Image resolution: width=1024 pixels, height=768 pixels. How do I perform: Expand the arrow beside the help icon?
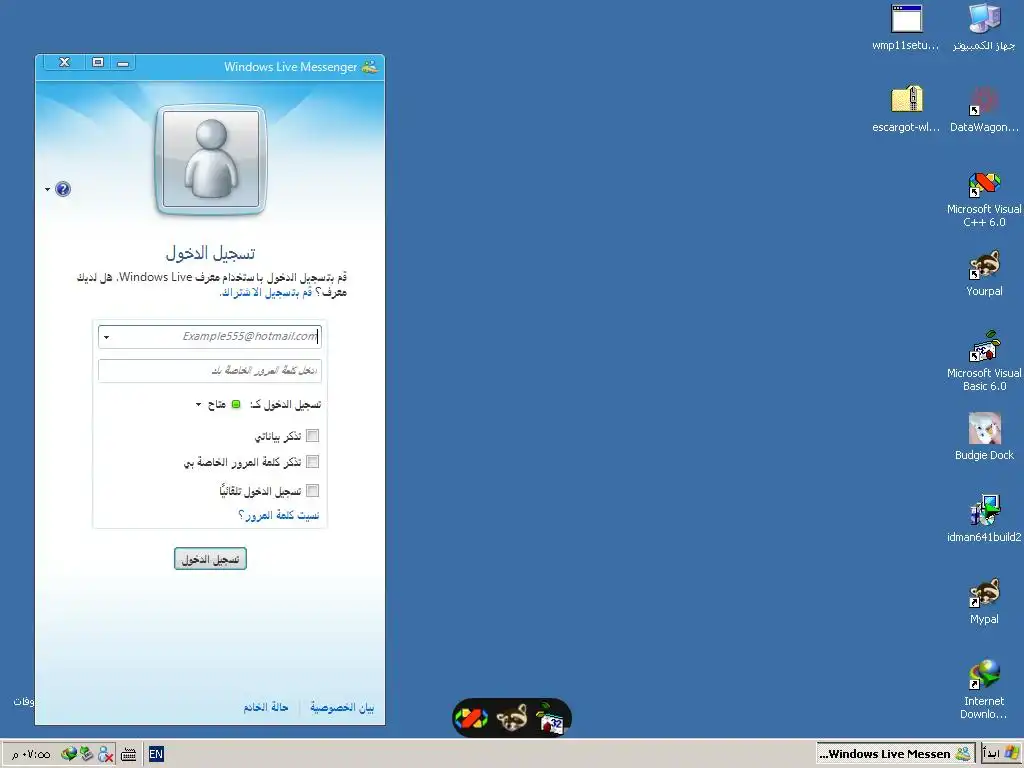point(48,190)
